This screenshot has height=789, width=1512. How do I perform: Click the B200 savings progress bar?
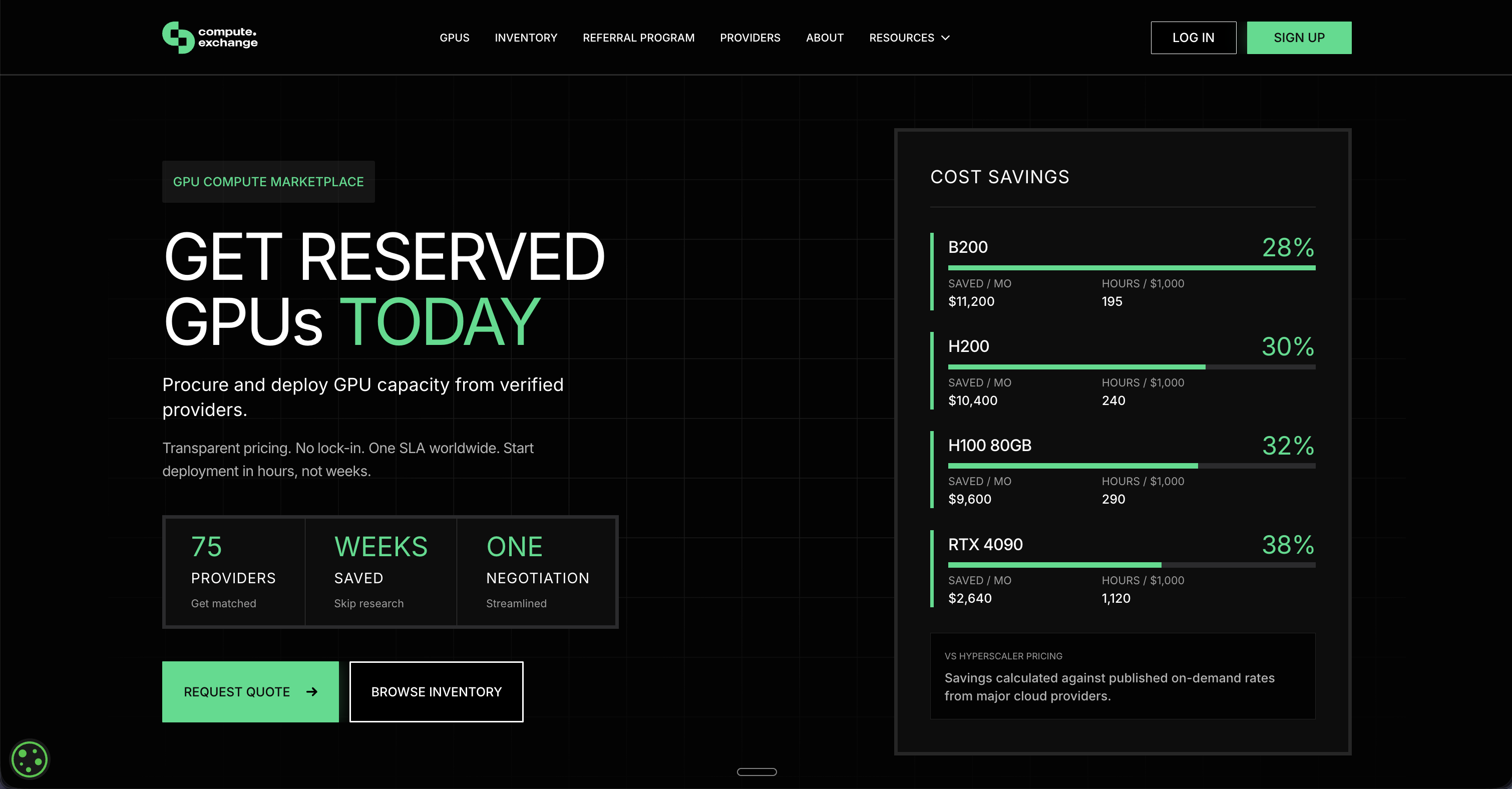point(1131,268)
